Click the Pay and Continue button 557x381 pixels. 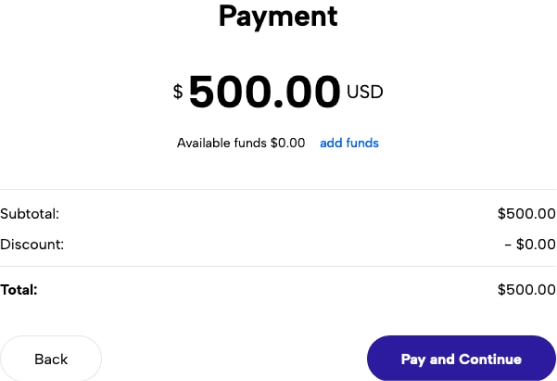(461, 359)
